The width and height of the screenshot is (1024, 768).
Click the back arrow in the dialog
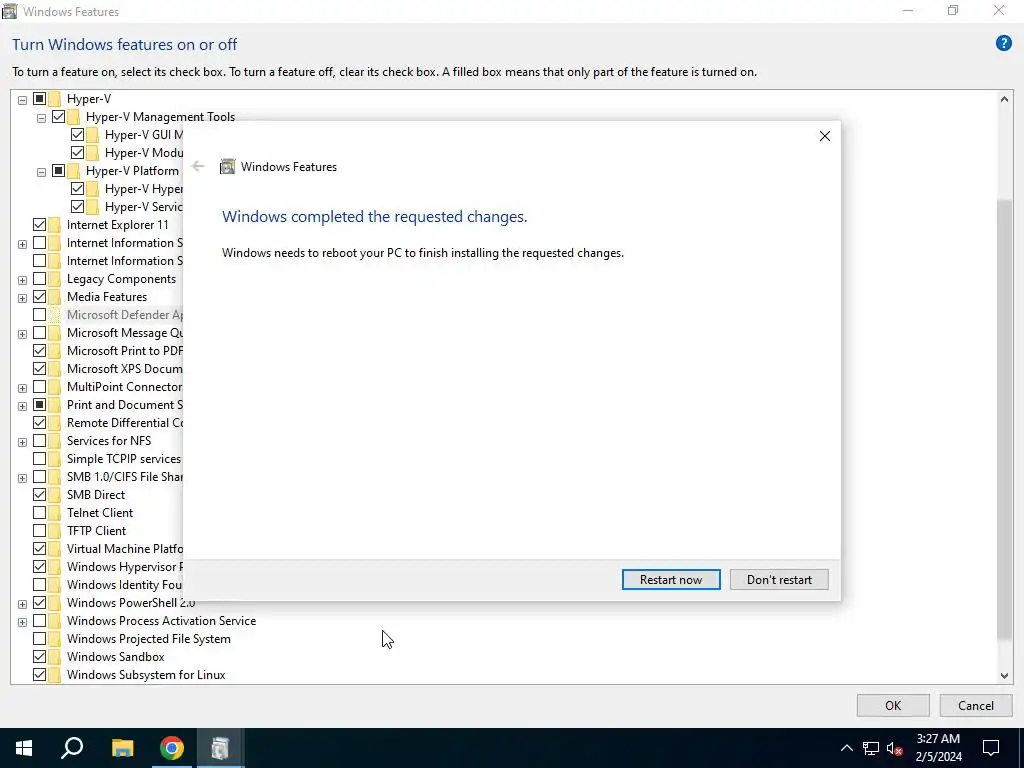tap(198, 167)
